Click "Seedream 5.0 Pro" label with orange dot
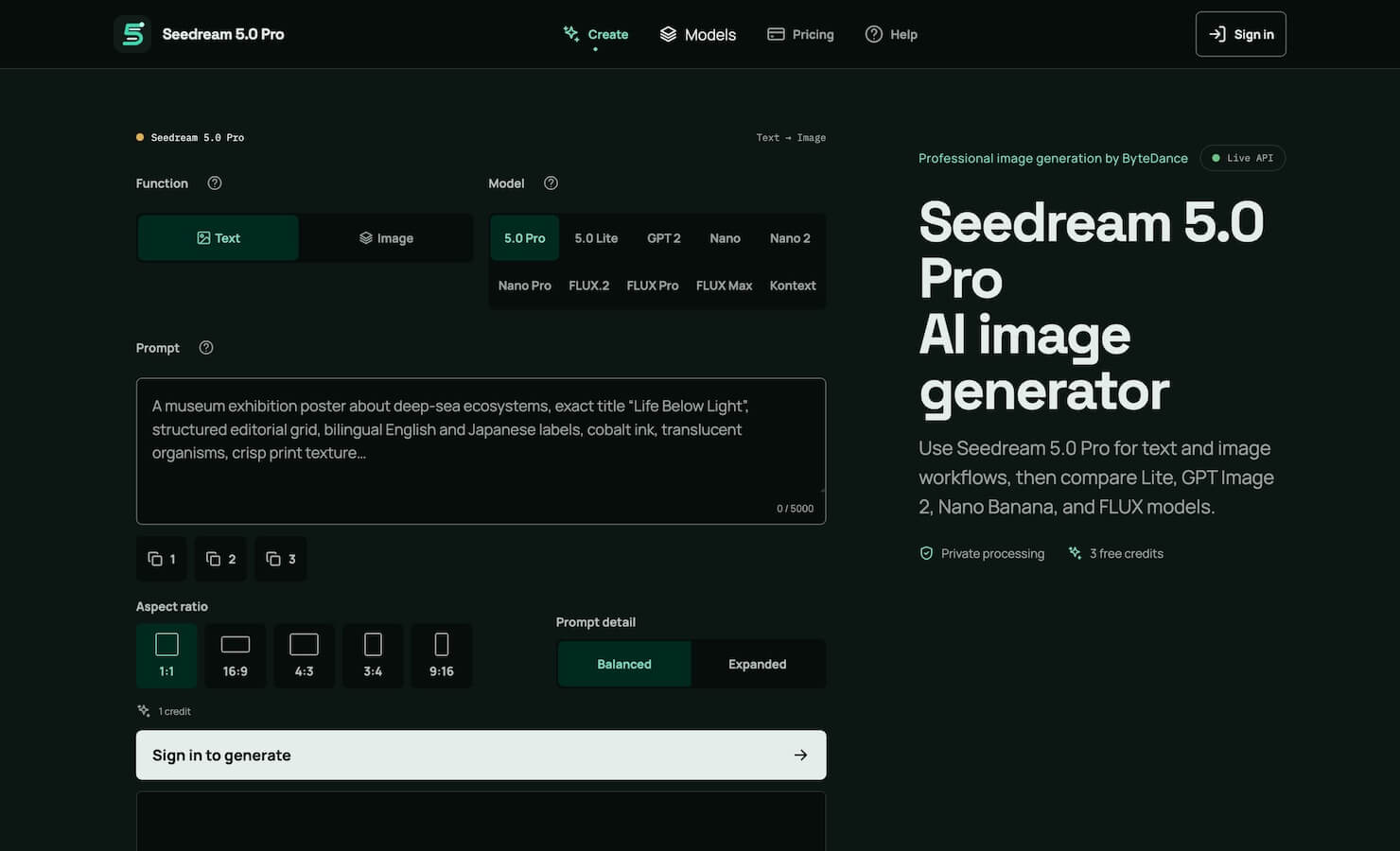Image resolution: width=1400 pixels, height=851 pixels. [x=190, y=138]
